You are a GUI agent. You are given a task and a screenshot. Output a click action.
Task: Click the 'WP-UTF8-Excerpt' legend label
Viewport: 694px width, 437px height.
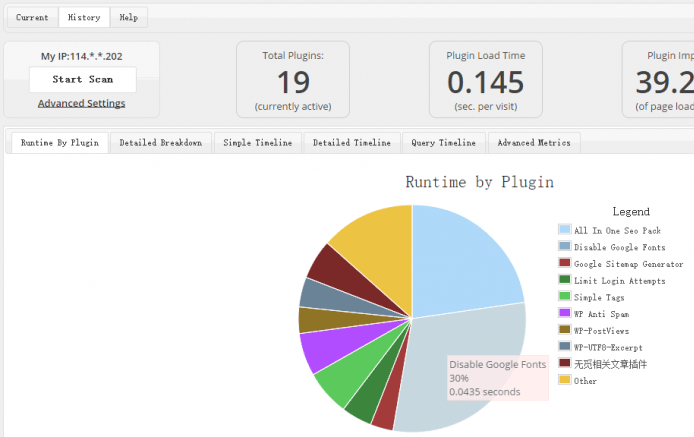[608, 348]
